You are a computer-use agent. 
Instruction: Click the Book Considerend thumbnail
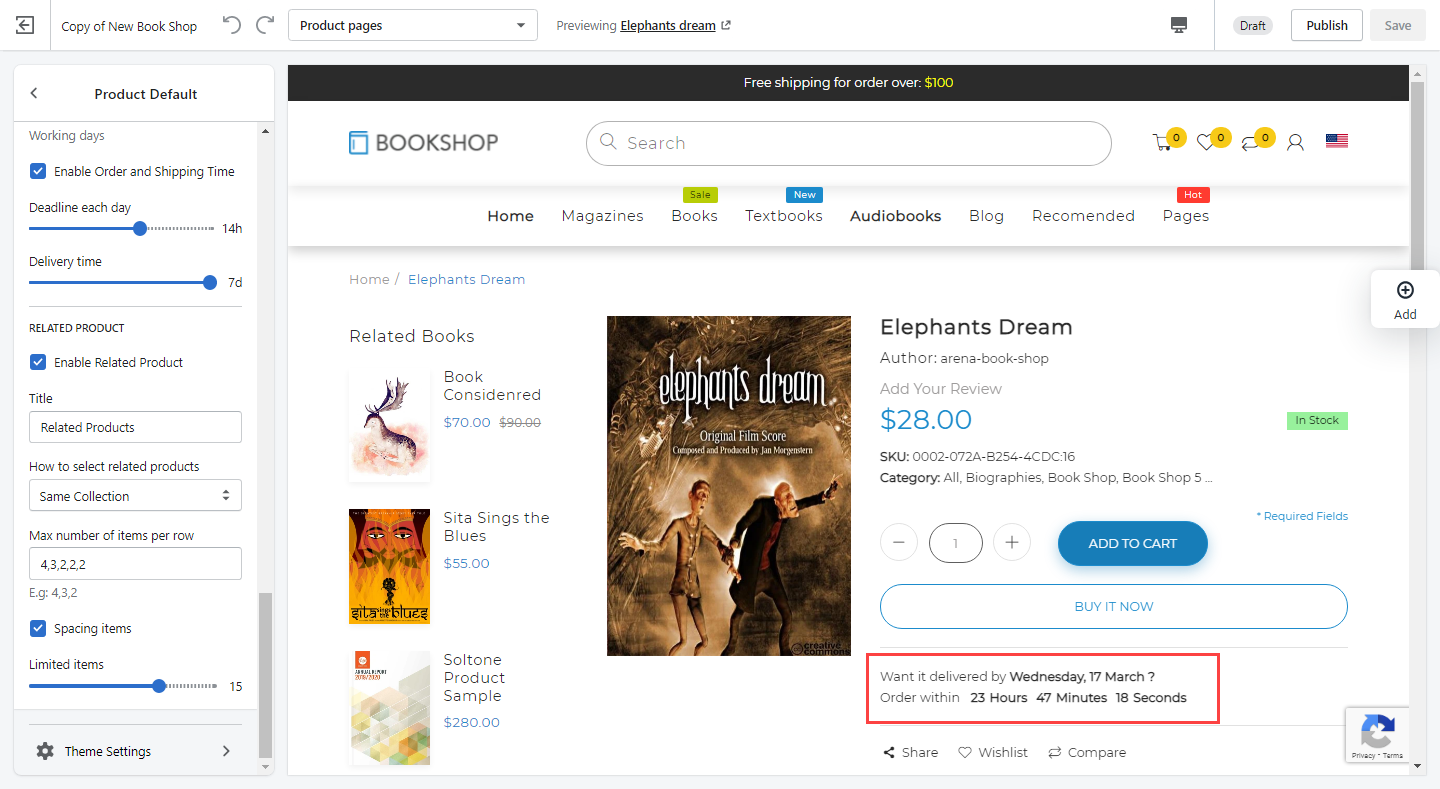click(x=390, y=424)
